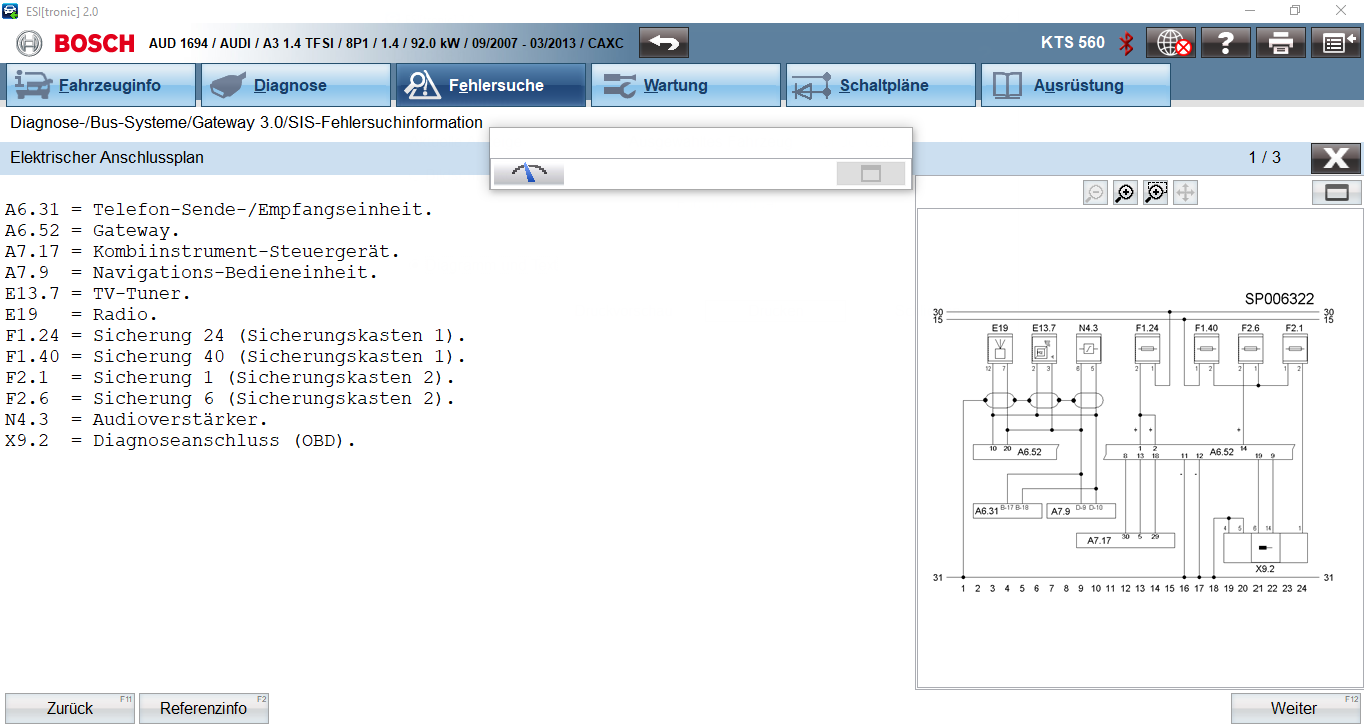Open the Fahrzeuginfo tab
Image resolution: width=1364 pixels, height=724 pixels.
coord(100,86)
